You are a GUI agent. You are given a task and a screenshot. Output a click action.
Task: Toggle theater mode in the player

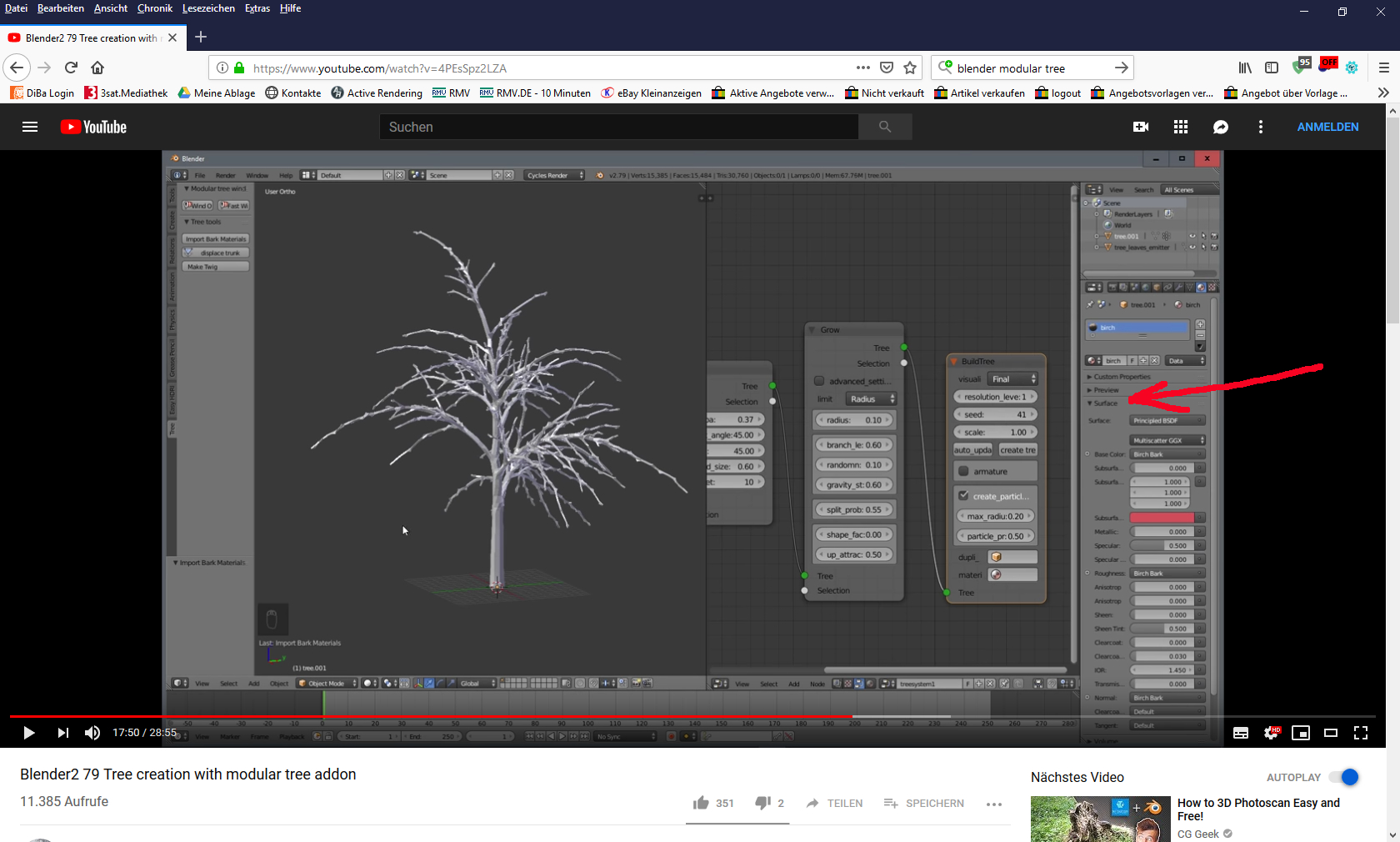point(1331,733)
